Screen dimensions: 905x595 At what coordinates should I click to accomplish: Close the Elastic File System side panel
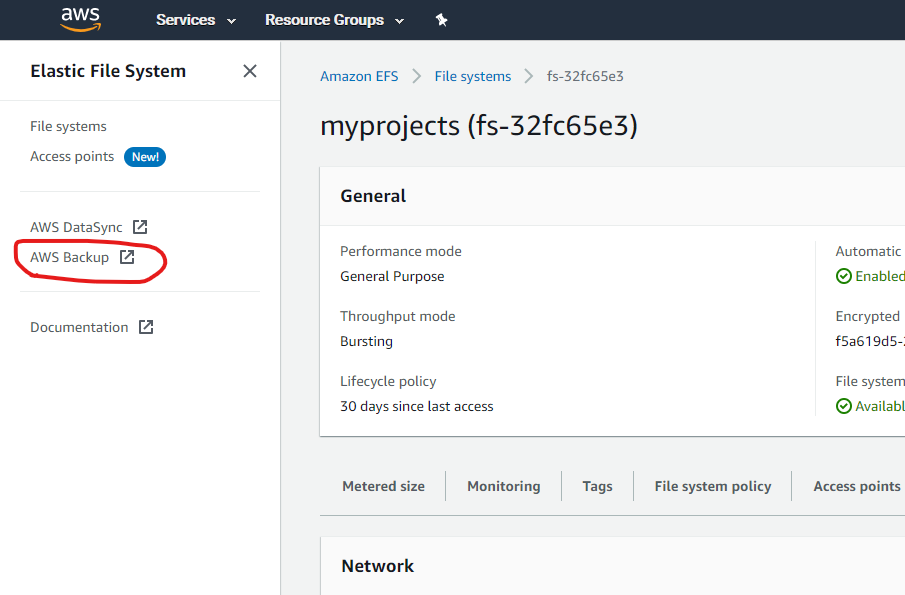[250, 71]
